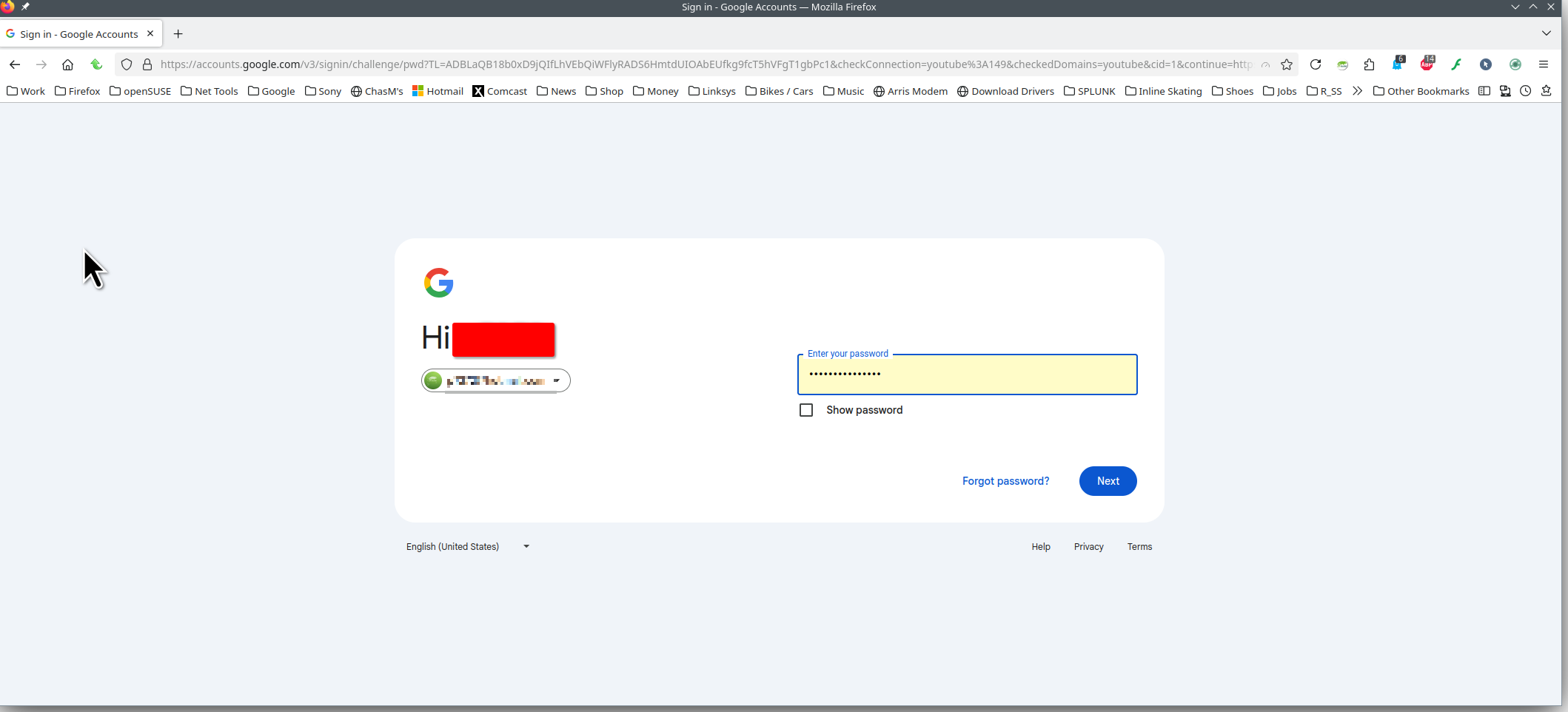The image size is (1568, 712).
Task: Open the Music bookmarks folder
Action: tap(844, 91)
